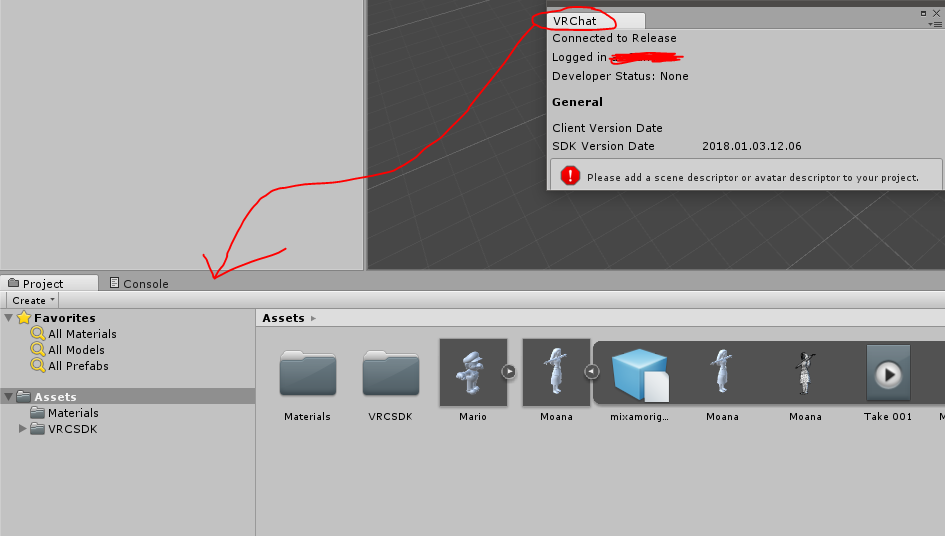Expand the VRCSDK folder in tree
This screenshot has height=536, width=945.
22,429
